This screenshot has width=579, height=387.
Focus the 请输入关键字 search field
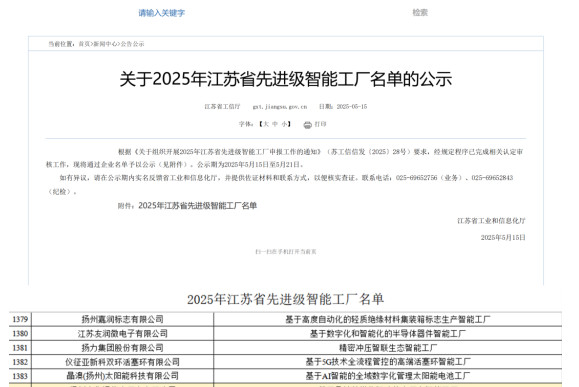161,13
